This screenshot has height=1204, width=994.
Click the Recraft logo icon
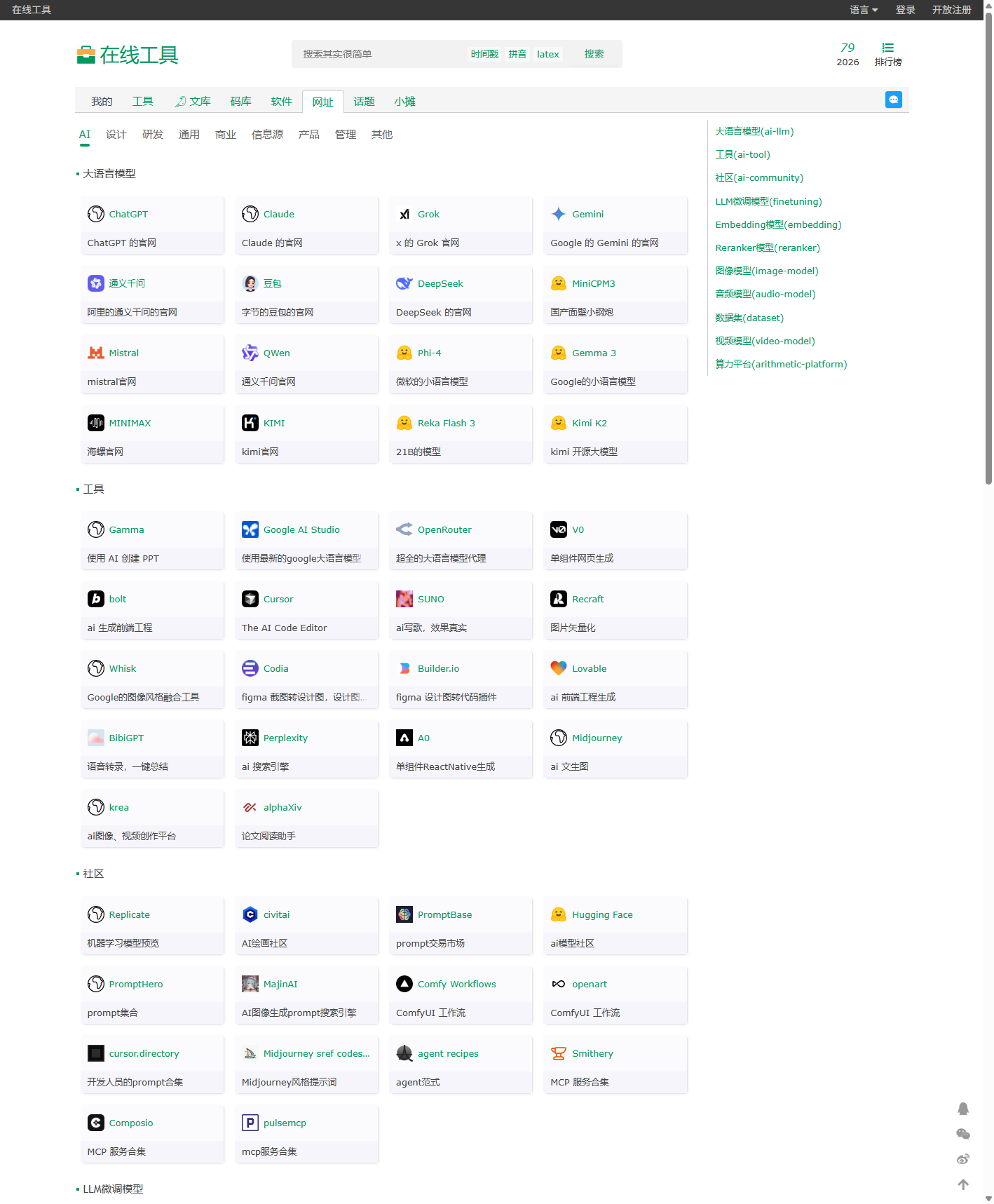click(559, 599)
